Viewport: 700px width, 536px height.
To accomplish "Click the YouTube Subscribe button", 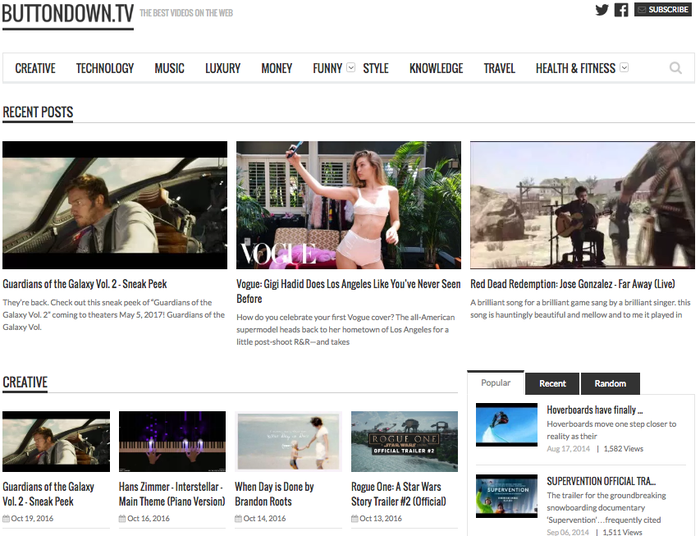I will click(x=662, y=10).
